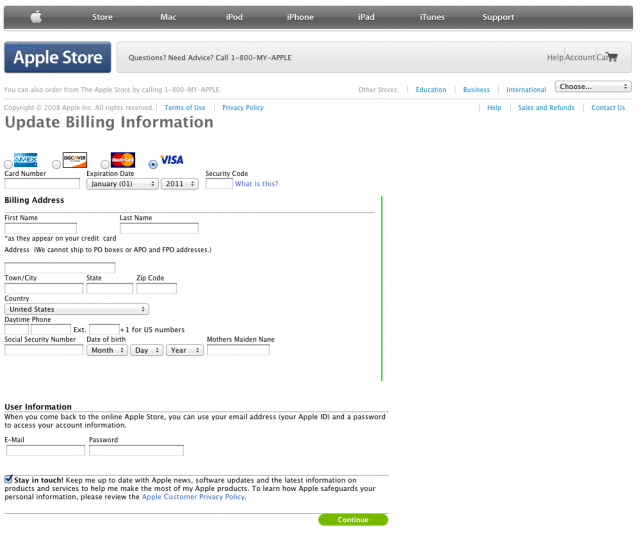Open the shopping cart icon

[x=608, y=57]
